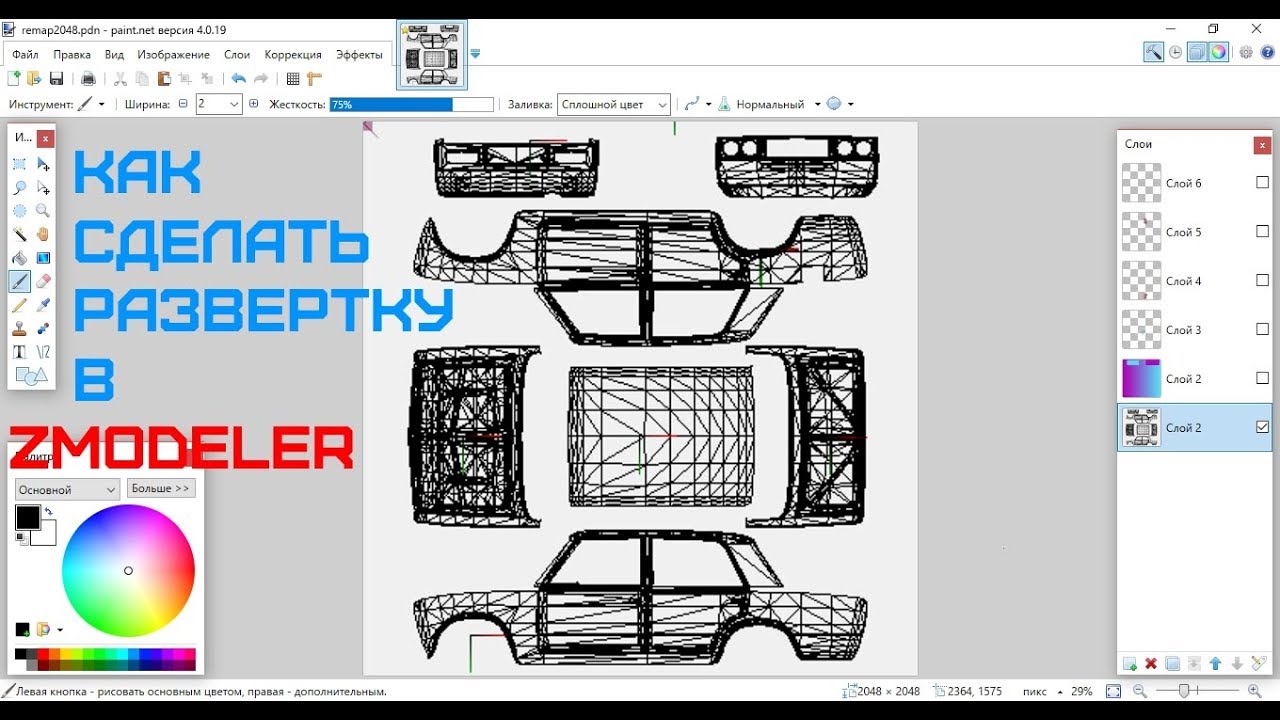Select the Ellipse Select tool
Viewport: 1280px width, 720px height.
pos(19,211)
